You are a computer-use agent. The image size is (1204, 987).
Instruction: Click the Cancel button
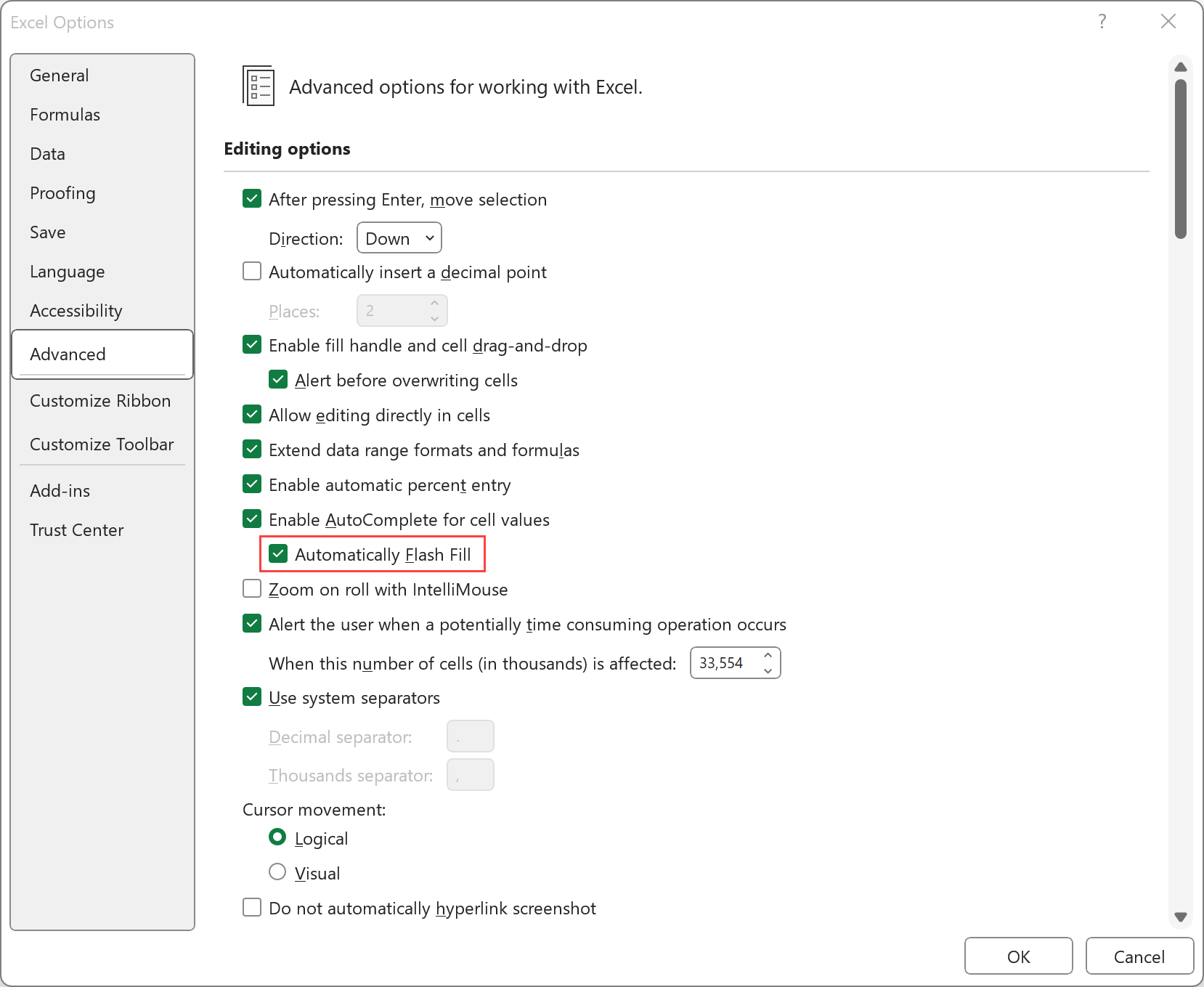[1139, 956]
